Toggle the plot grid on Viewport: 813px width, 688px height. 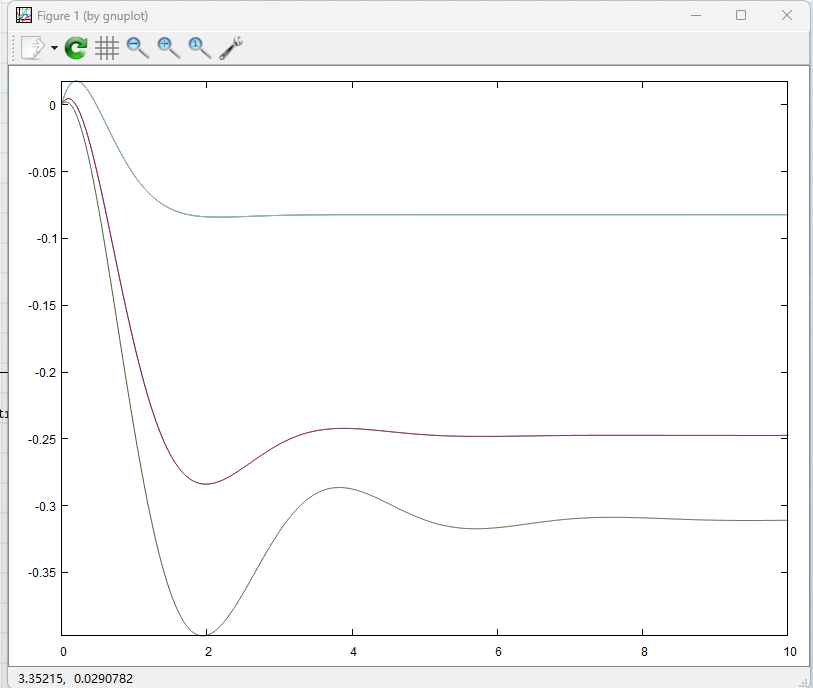107,47
